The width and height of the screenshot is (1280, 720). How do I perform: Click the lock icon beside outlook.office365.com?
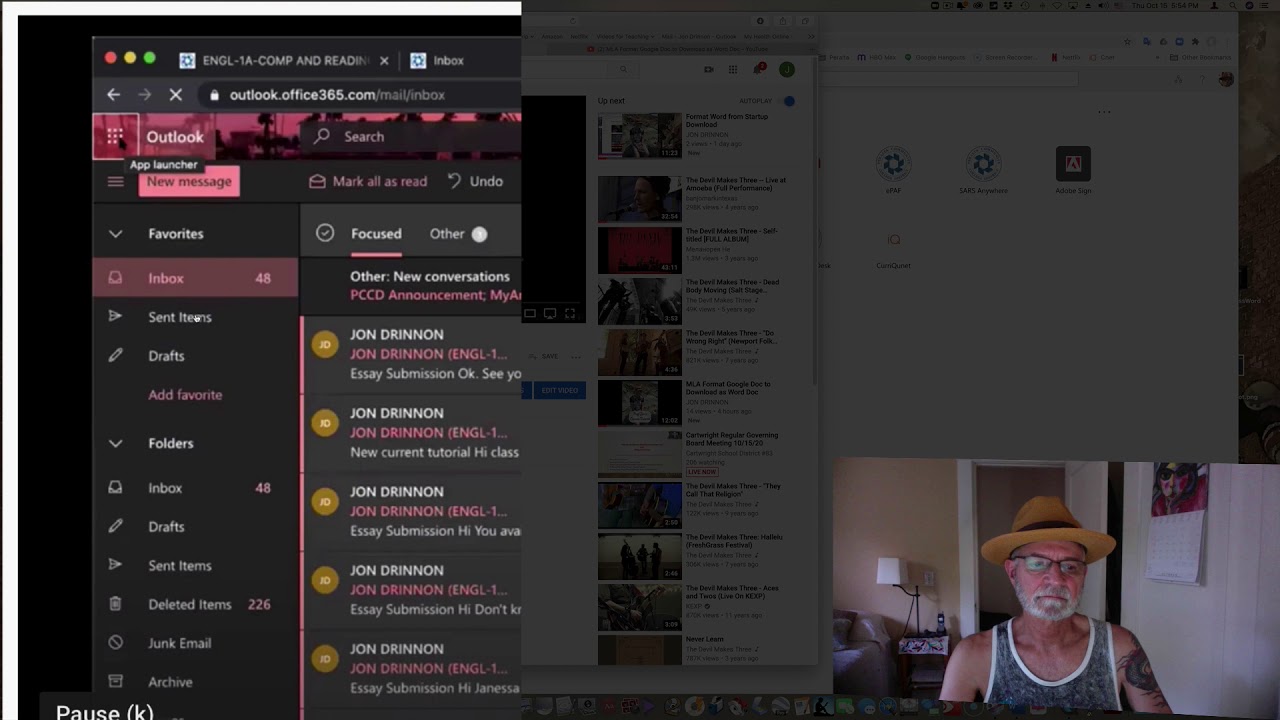pyautogui.click(x=213, y=95)
